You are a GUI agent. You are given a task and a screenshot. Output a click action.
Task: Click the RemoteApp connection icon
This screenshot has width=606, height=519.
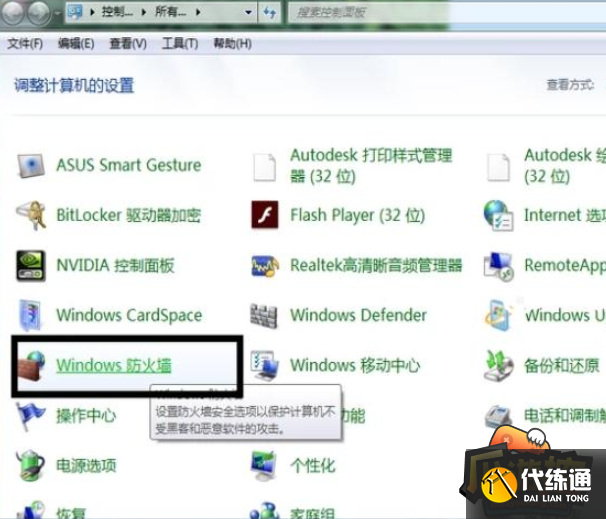pos(499,266)
